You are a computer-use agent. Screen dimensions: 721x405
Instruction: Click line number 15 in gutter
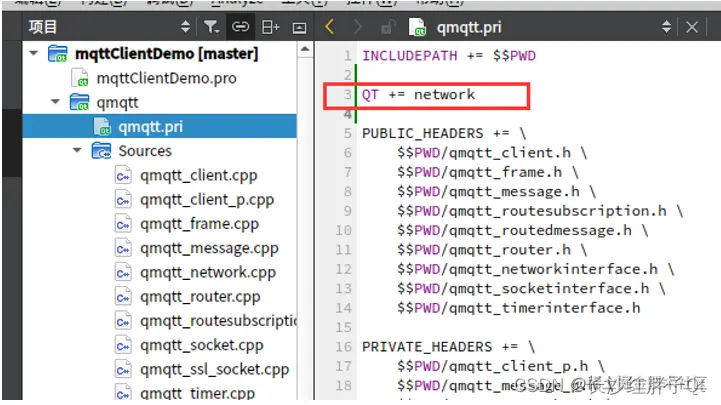pyautogui.click(x=343, y=327)
